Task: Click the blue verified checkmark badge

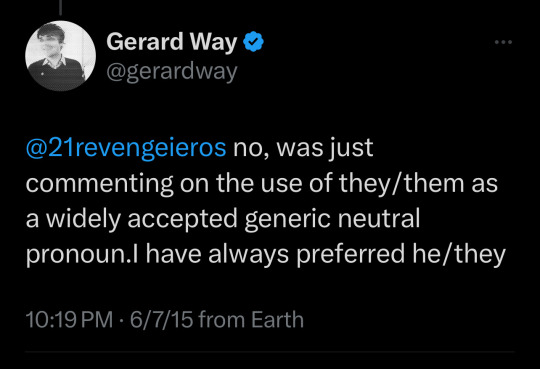Action: pyautogui.click(x=253, y=41)
